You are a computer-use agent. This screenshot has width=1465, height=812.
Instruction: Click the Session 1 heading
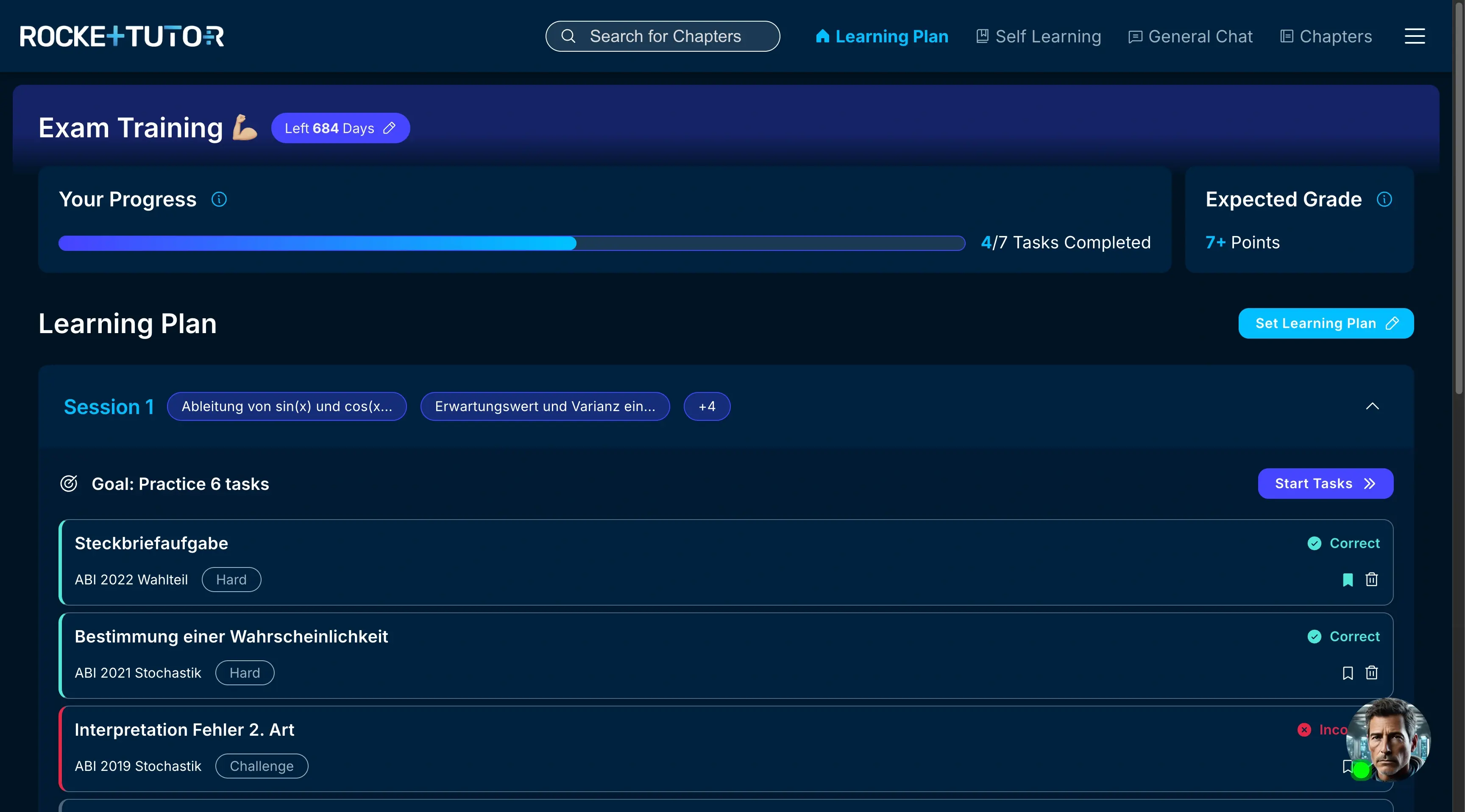[x=109, y=406]
